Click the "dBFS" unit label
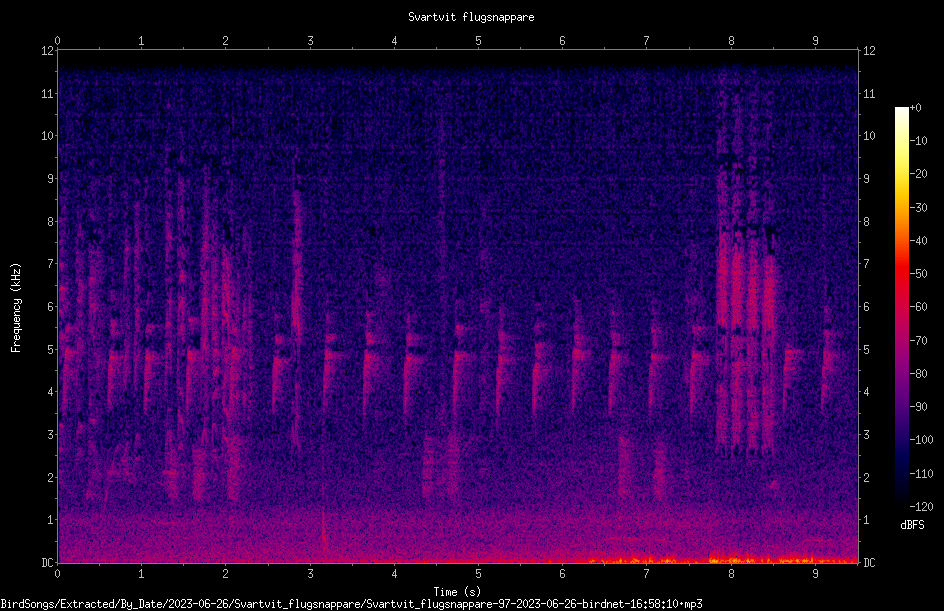Screen dimensions: 944x611 (x=912, y=525)
